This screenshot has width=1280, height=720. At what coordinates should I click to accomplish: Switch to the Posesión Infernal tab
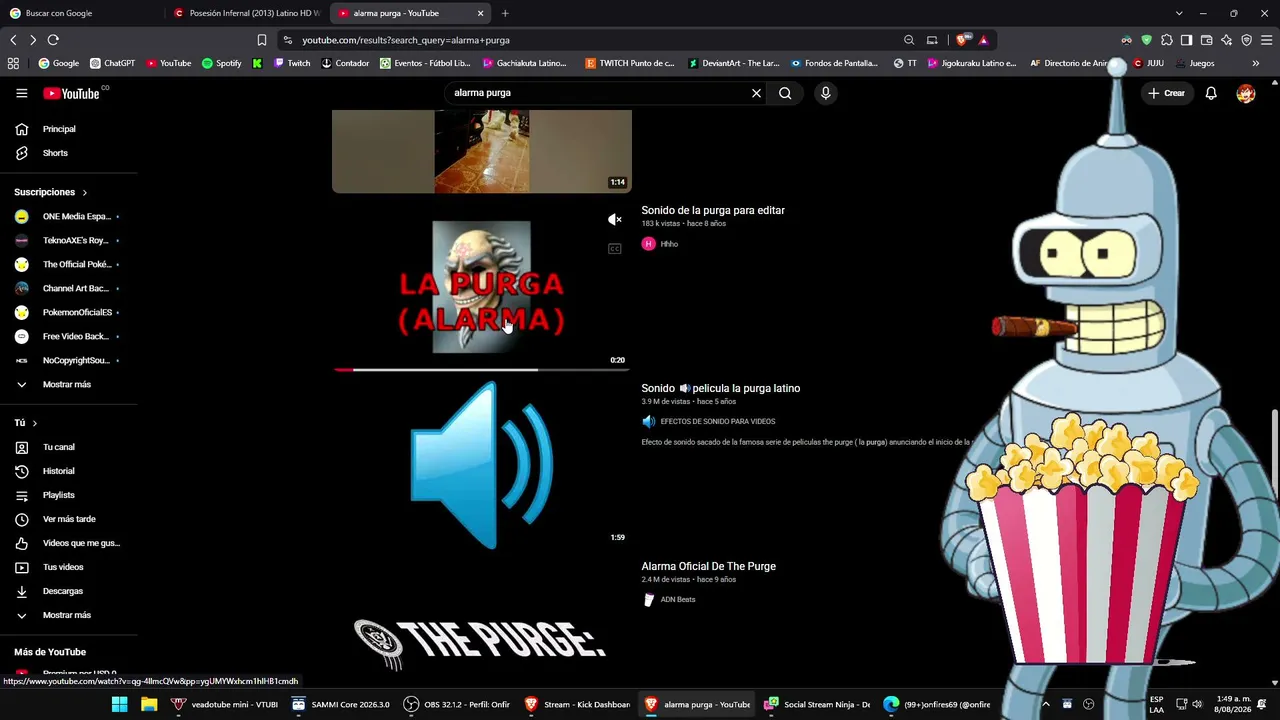[x=248, y=13]
